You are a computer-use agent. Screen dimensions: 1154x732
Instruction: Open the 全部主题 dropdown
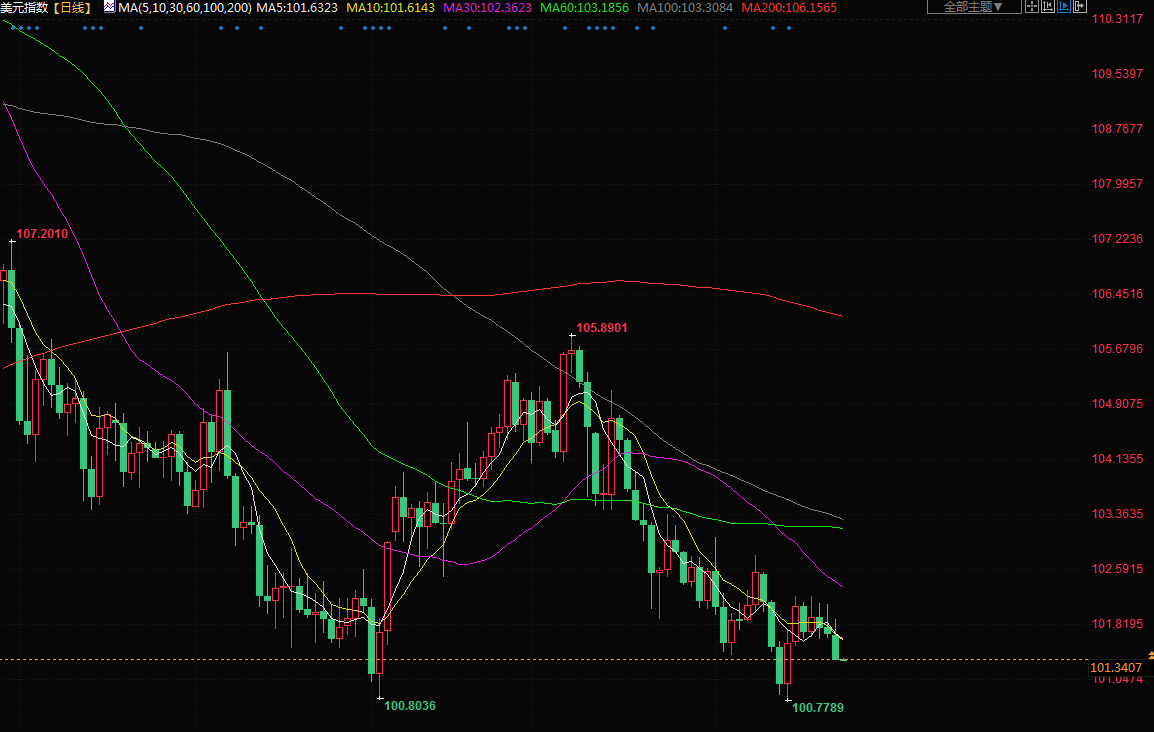click(x=973, y=7)
